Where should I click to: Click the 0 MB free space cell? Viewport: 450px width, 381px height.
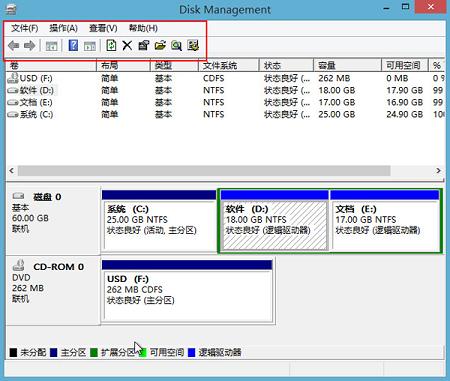coord(397,78)
